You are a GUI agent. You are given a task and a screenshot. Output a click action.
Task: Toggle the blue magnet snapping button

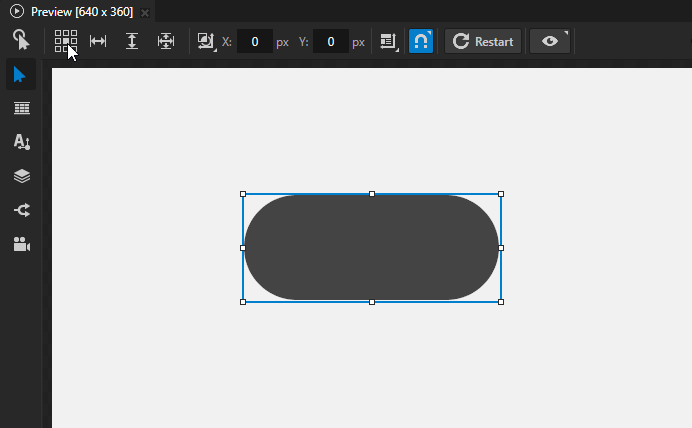[421, 41]
